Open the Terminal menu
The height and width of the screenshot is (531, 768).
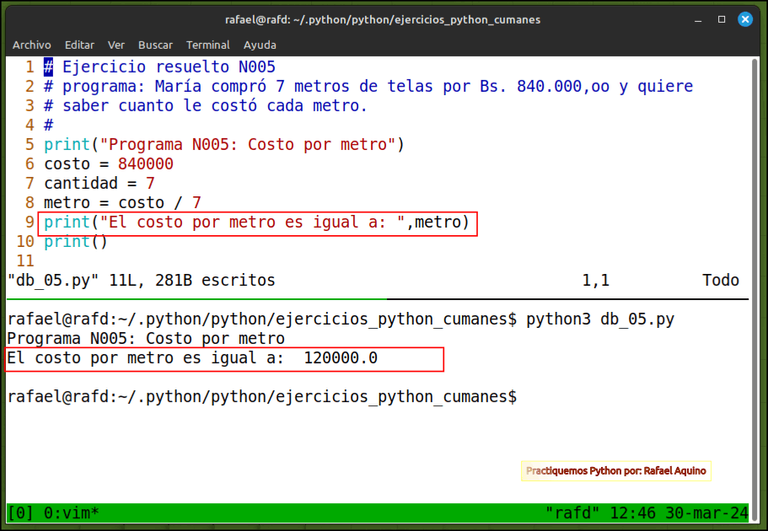[x=208, y=45]
